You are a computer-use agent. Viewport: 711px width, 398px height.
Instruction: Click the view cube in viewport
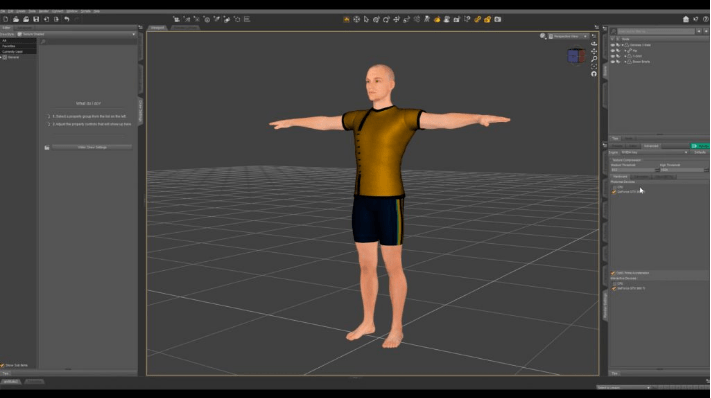tap(576, 56)
